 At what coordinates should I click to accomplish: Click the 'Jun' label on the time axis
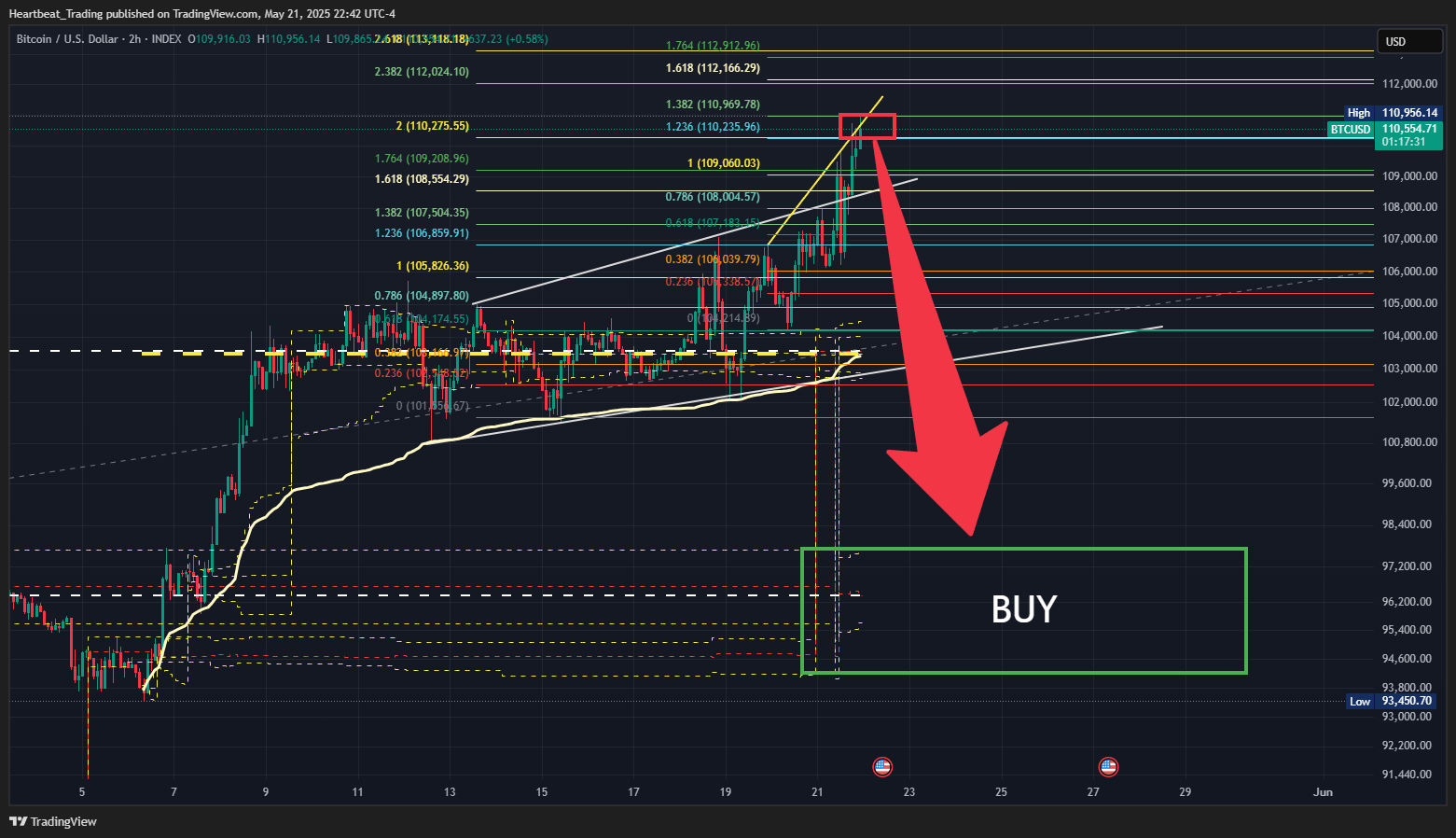click(x=1323, y=792)
